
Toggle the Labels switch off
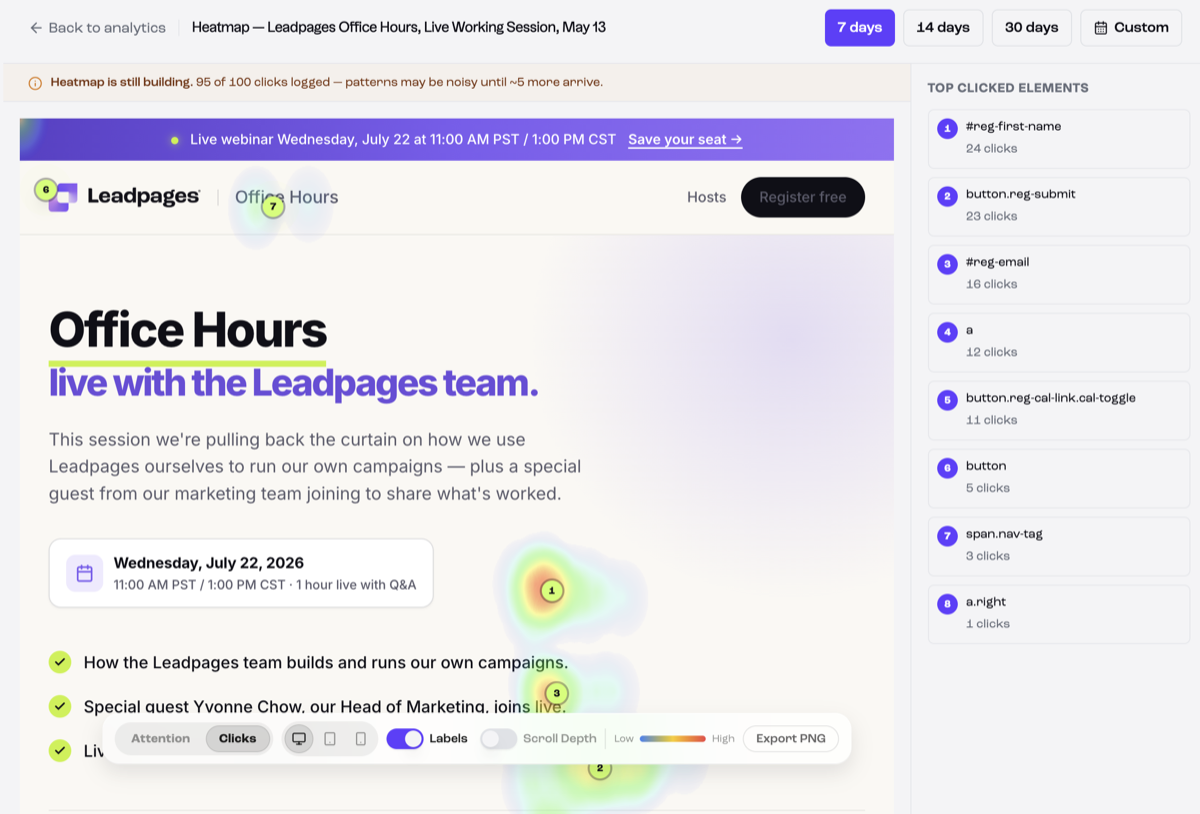[404, 739]
